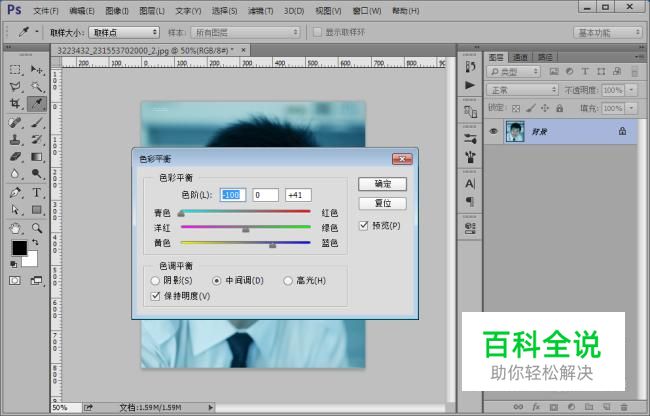Swap foreground and background colors
This screenshot has height=416, width=650.
click(x=35, y=242)
